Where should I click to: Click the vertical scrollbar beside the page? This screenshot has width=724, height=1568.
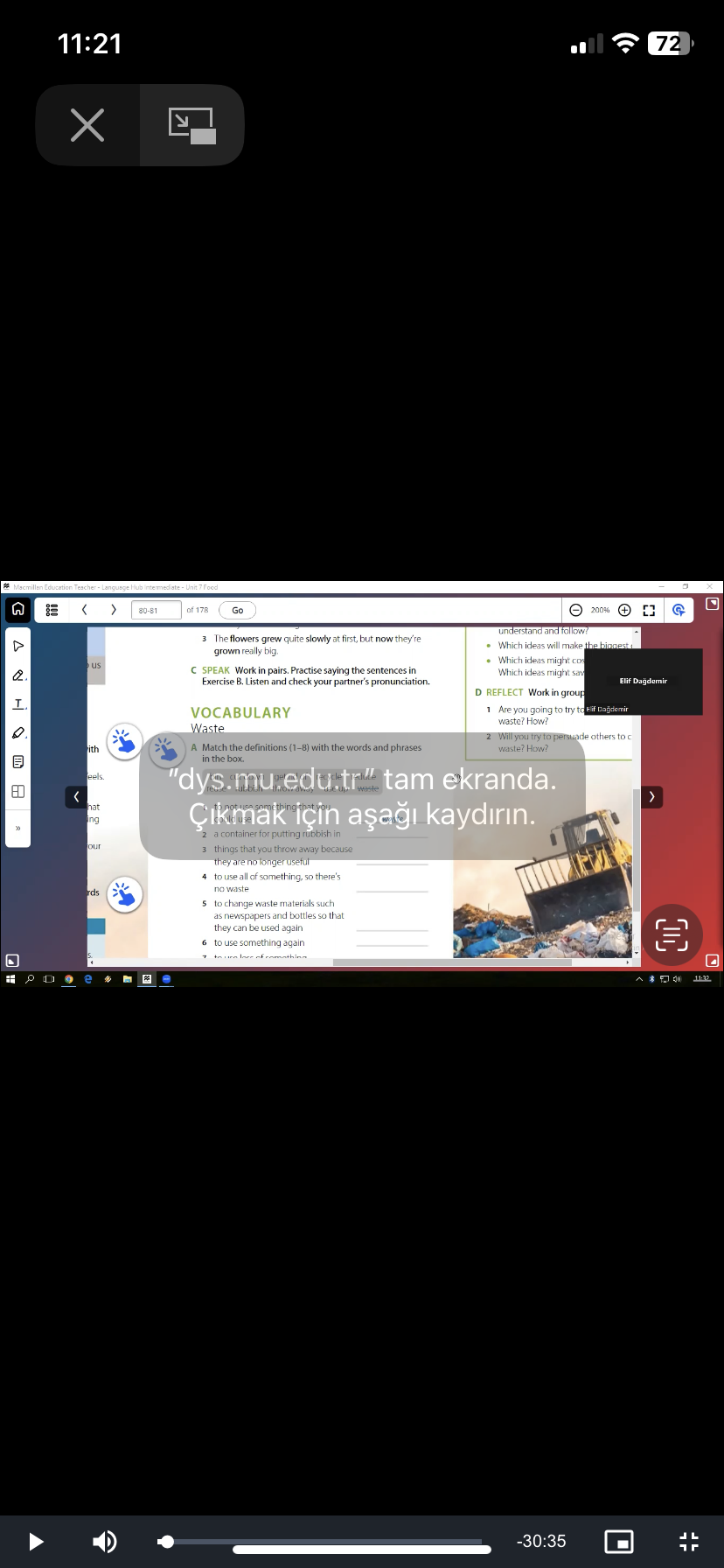coord(637,849)
